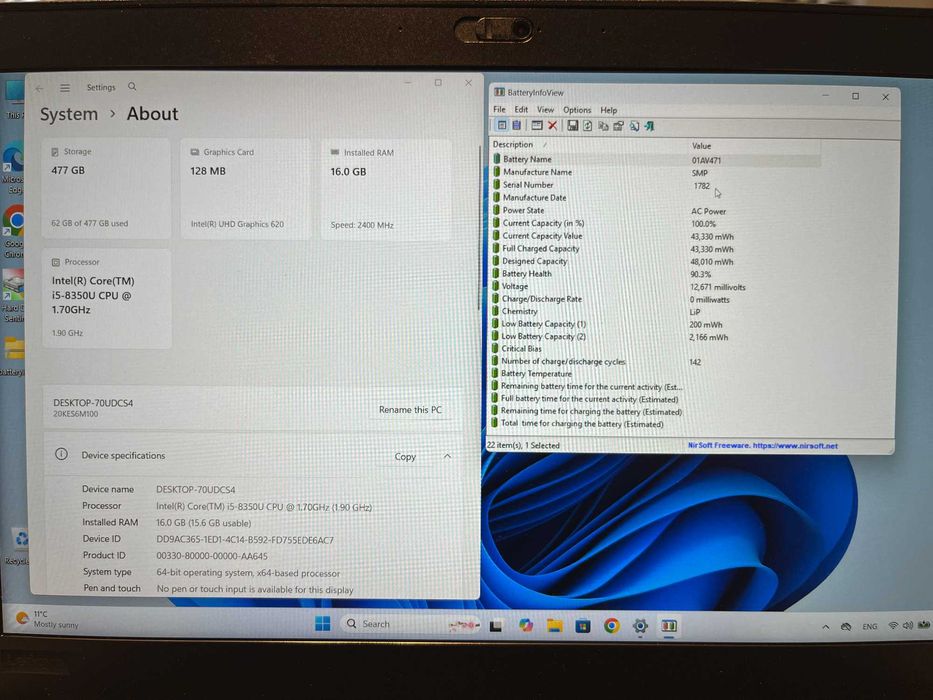This screenshot has height=700, width=933.
Task: Select the Full Charged Capacity row
Action: (x=656, y=249)
